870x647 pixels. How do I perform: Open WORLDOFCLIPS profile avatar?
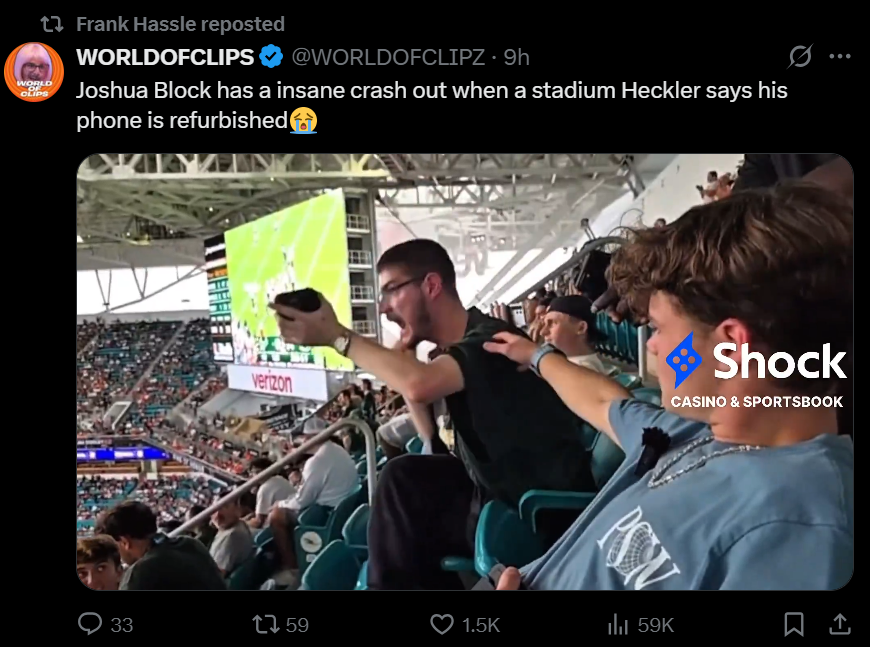(x=34, y=72)
